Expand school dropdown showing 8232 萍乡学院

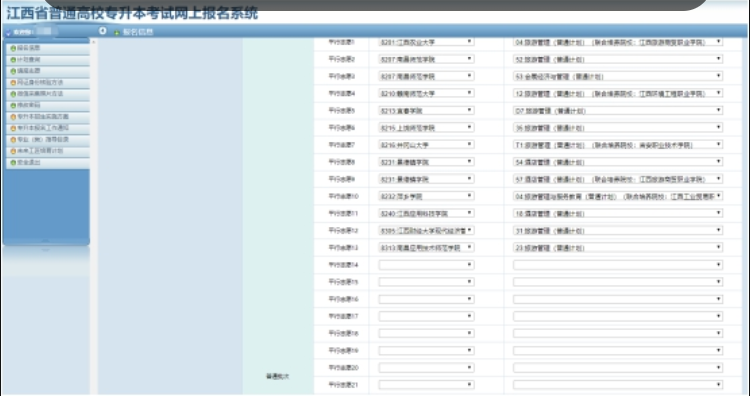426,196
